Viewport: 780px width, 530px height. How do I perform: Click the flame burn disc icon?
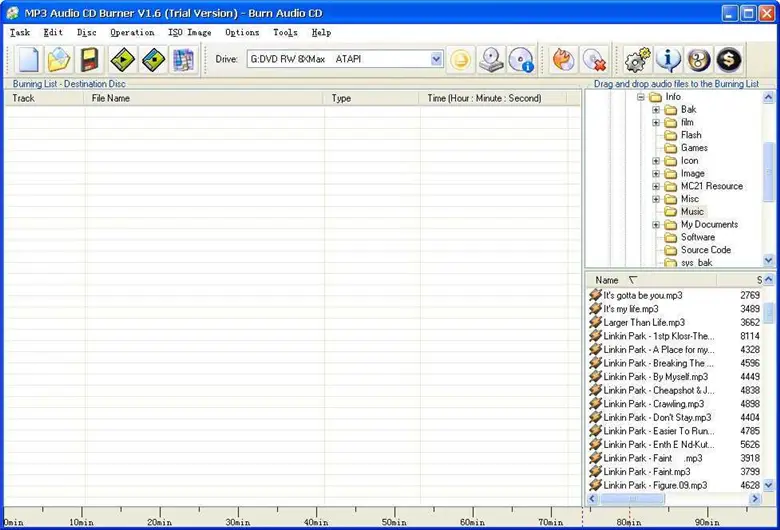564,60
